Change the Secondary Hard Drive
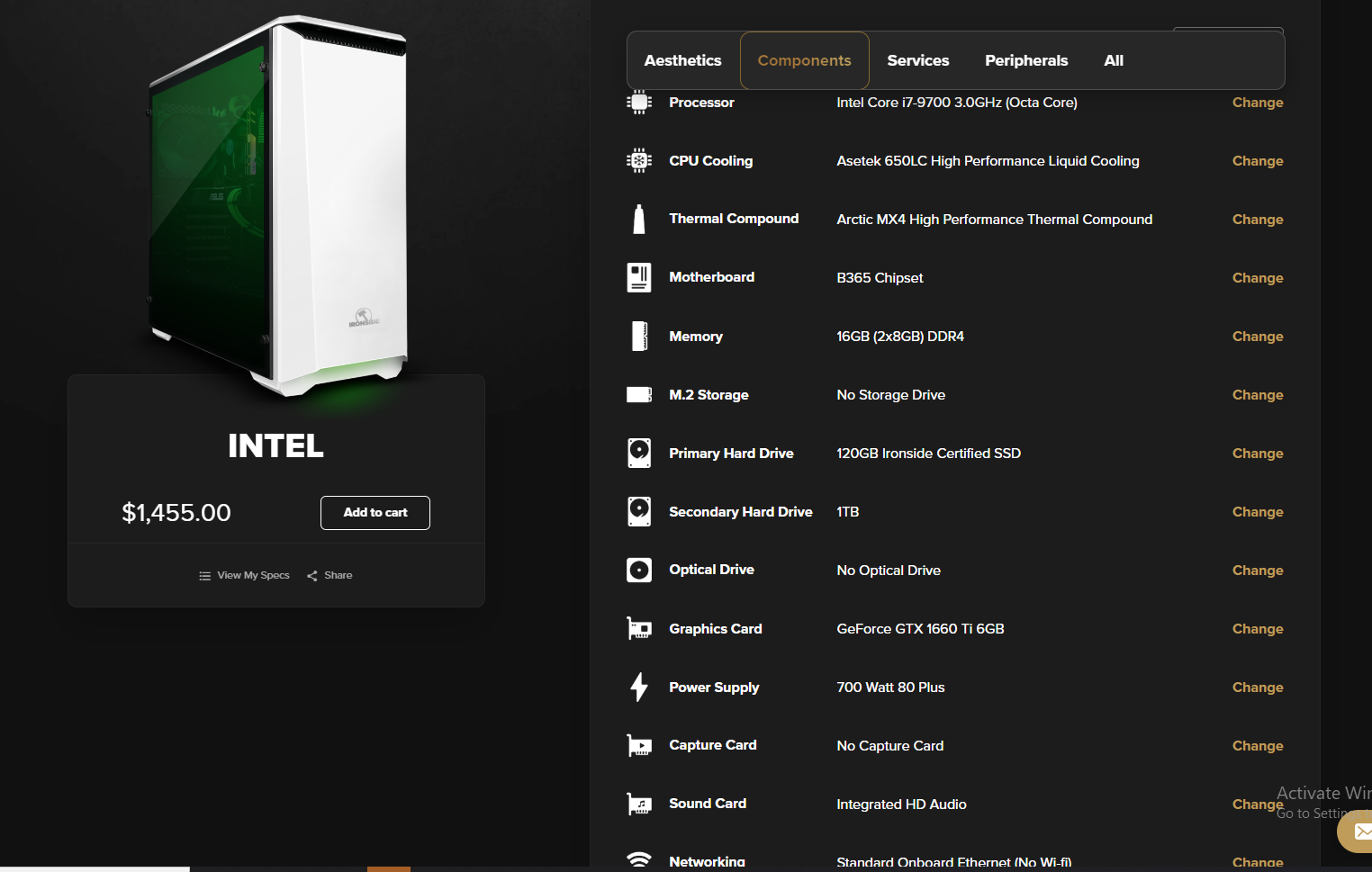The height and width of the screenshot is (872, 1372). point(1258,512)
